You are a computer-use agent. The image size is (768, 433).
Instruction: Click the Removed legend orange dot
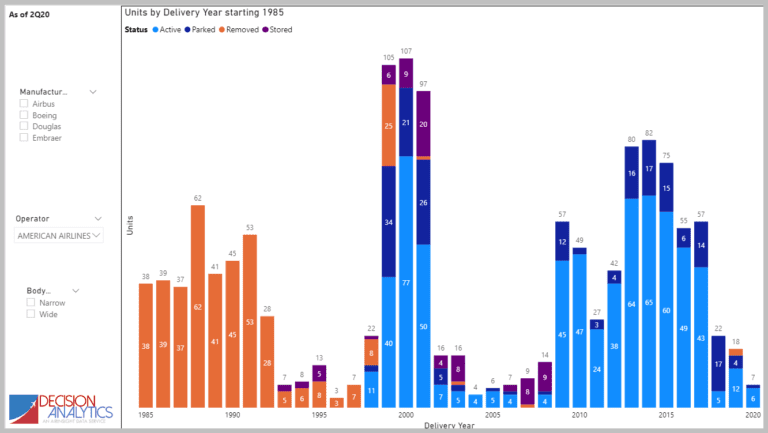pyautogui.click(x=222, y=29)
